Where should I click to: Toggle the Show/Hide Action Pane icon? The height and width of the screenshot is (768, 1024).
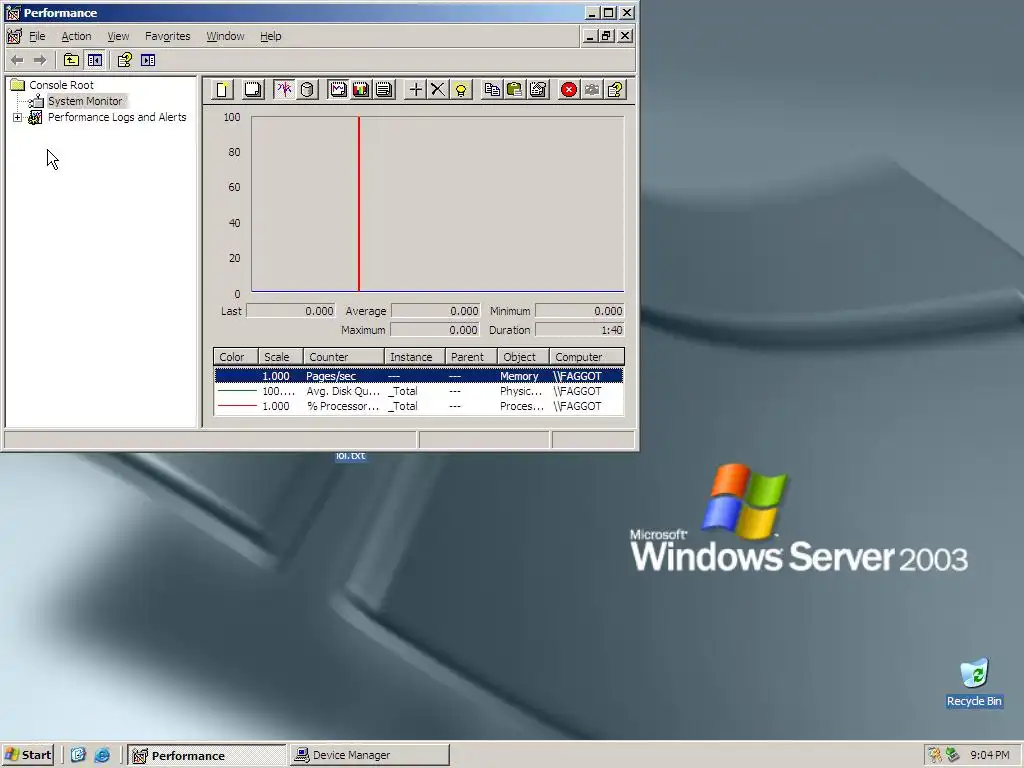coord(148,60)
